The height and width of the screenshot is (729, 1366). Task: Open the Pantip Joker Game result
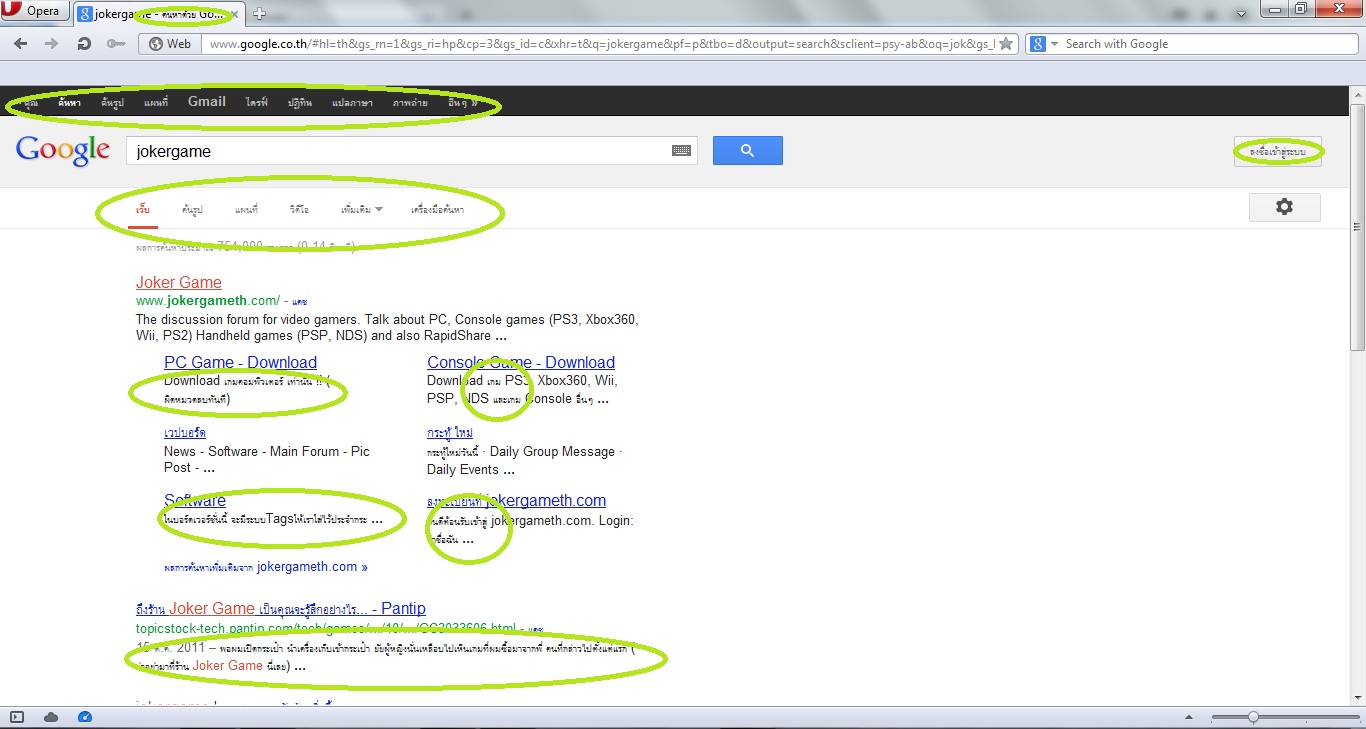[281, 609]
